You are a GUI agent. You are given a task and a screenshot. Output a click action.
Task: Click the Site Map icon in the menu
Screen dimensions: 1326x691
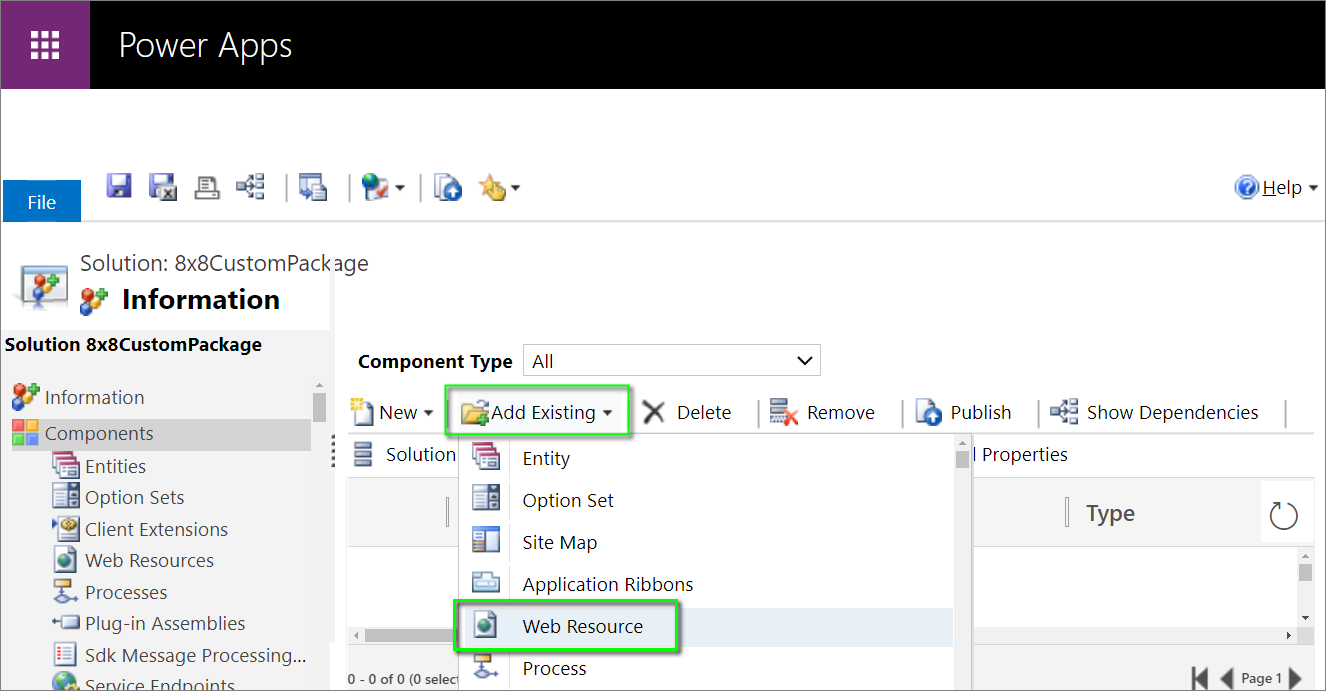click(x=486, y=541)
